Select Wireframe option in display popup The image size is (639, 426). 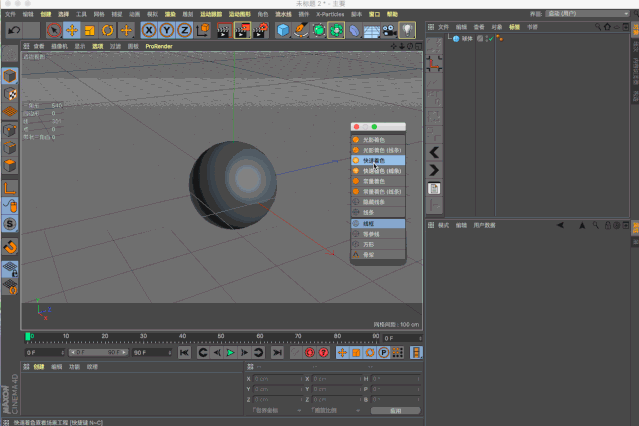378,223
